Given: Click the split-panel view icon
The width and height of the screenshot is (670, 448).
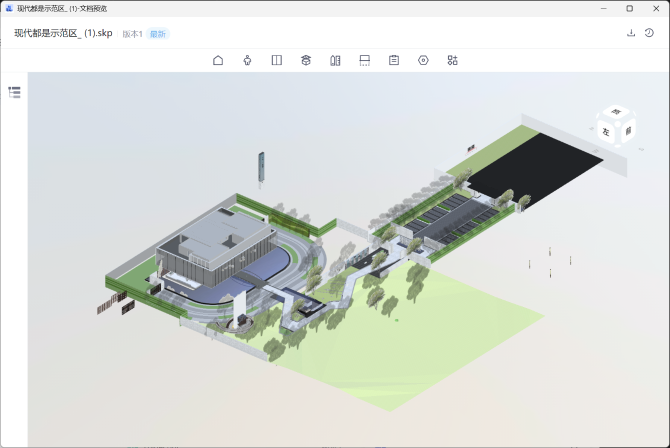Looking at the screenshot, I should pyautogui.click(x=276, y=60).
